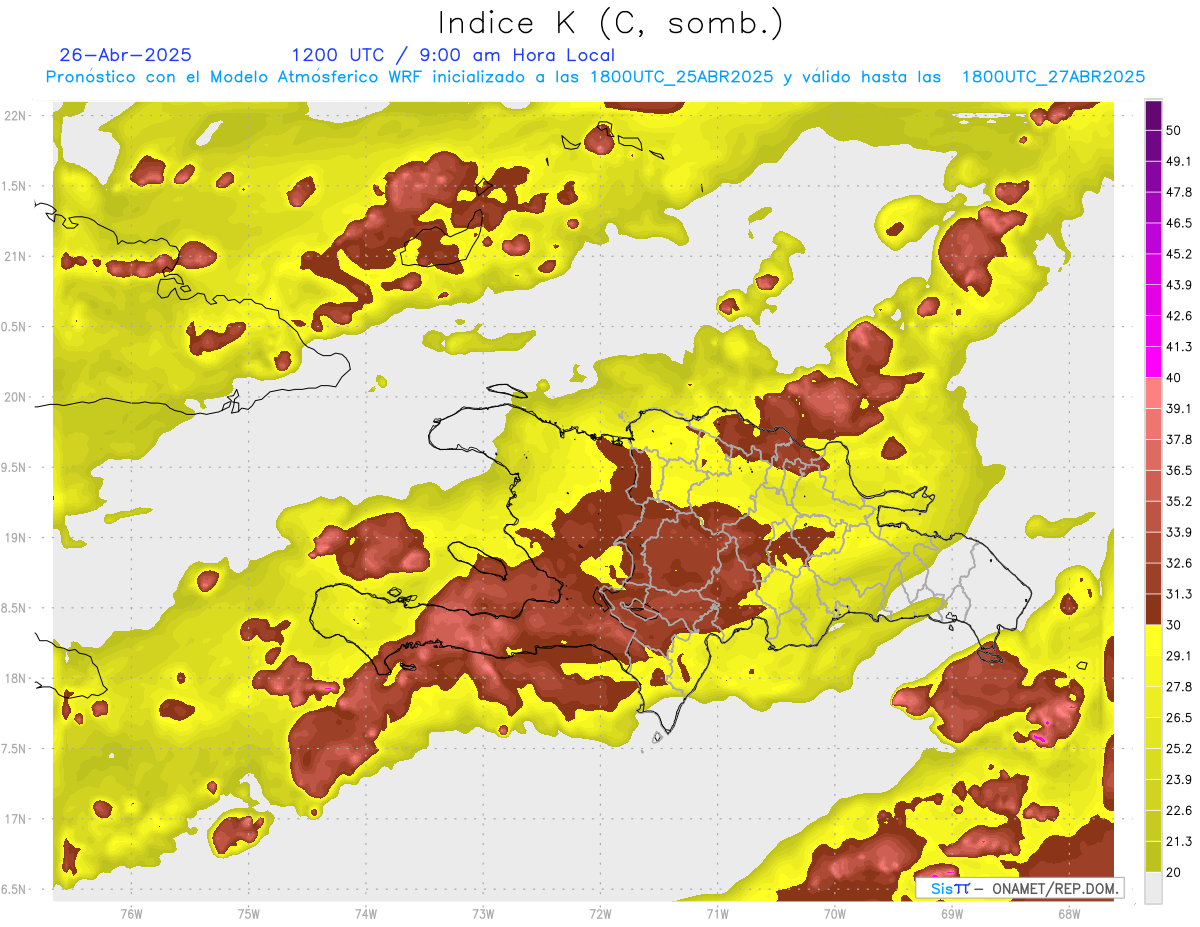Click the '21N' latitude axis label

[x=15, y=256]
